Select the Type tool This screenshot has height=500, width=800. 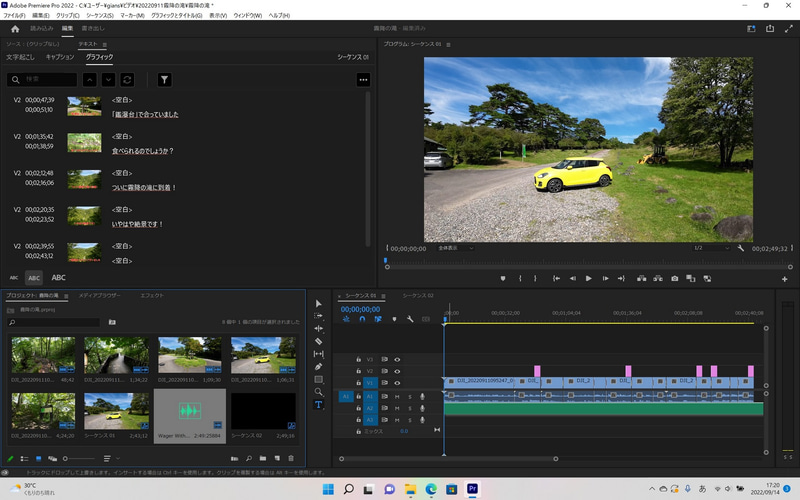coord(319,405)
